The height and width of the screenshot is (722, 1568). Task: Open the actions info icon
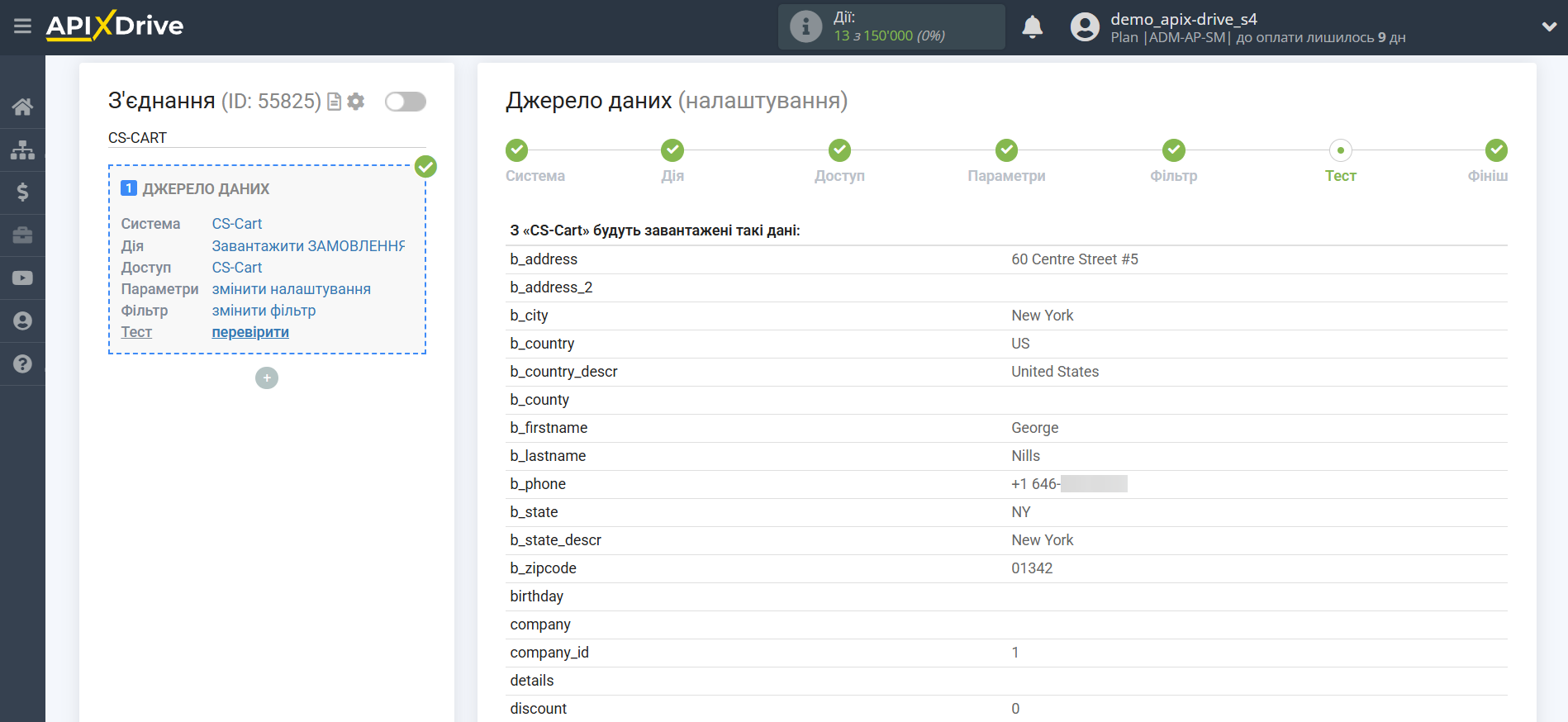(x=805, y=26)
